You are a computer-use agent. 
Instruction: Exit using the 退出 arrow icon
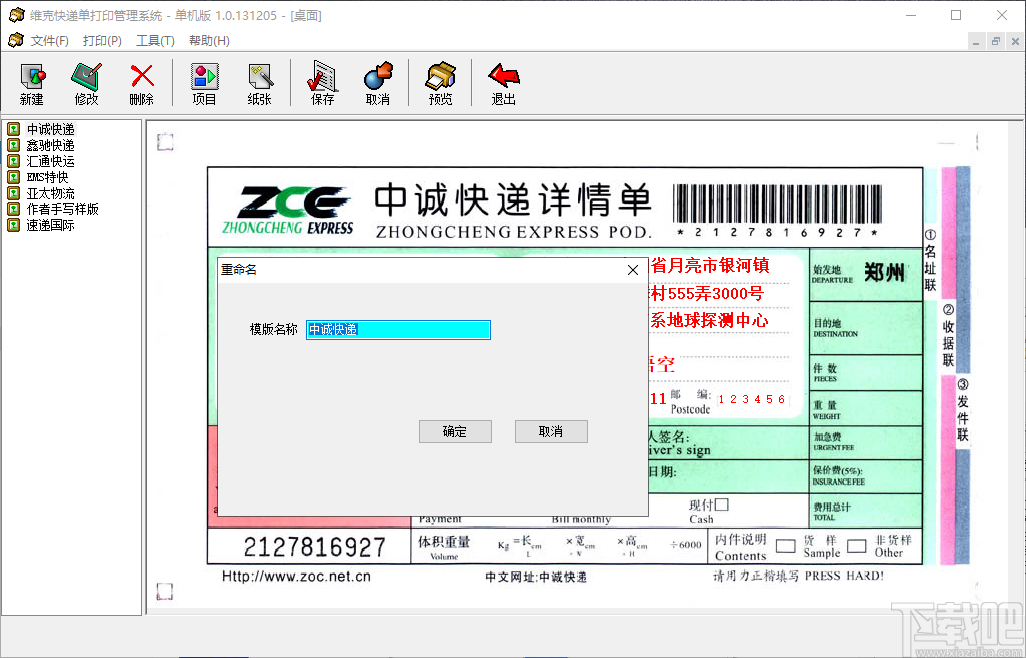[x=503, y=83]
